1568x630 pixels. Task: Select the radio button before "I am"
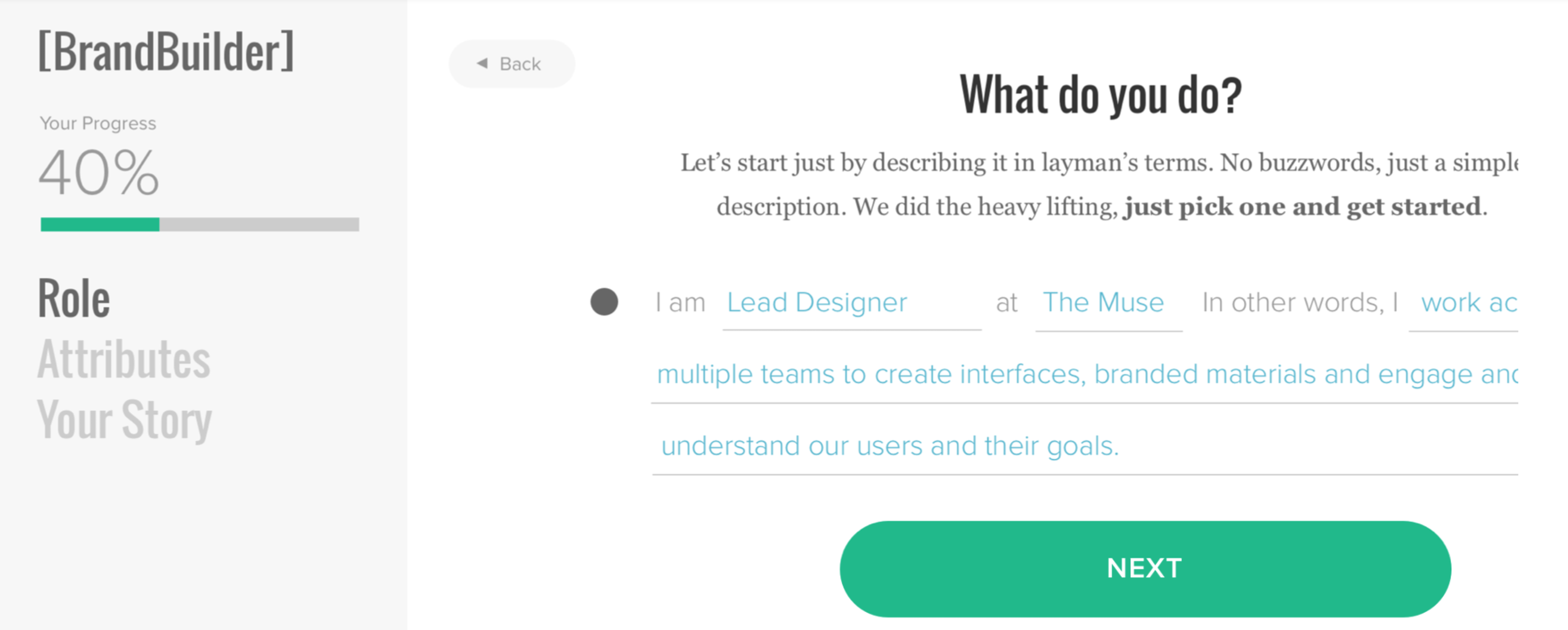tap(604, 302)
